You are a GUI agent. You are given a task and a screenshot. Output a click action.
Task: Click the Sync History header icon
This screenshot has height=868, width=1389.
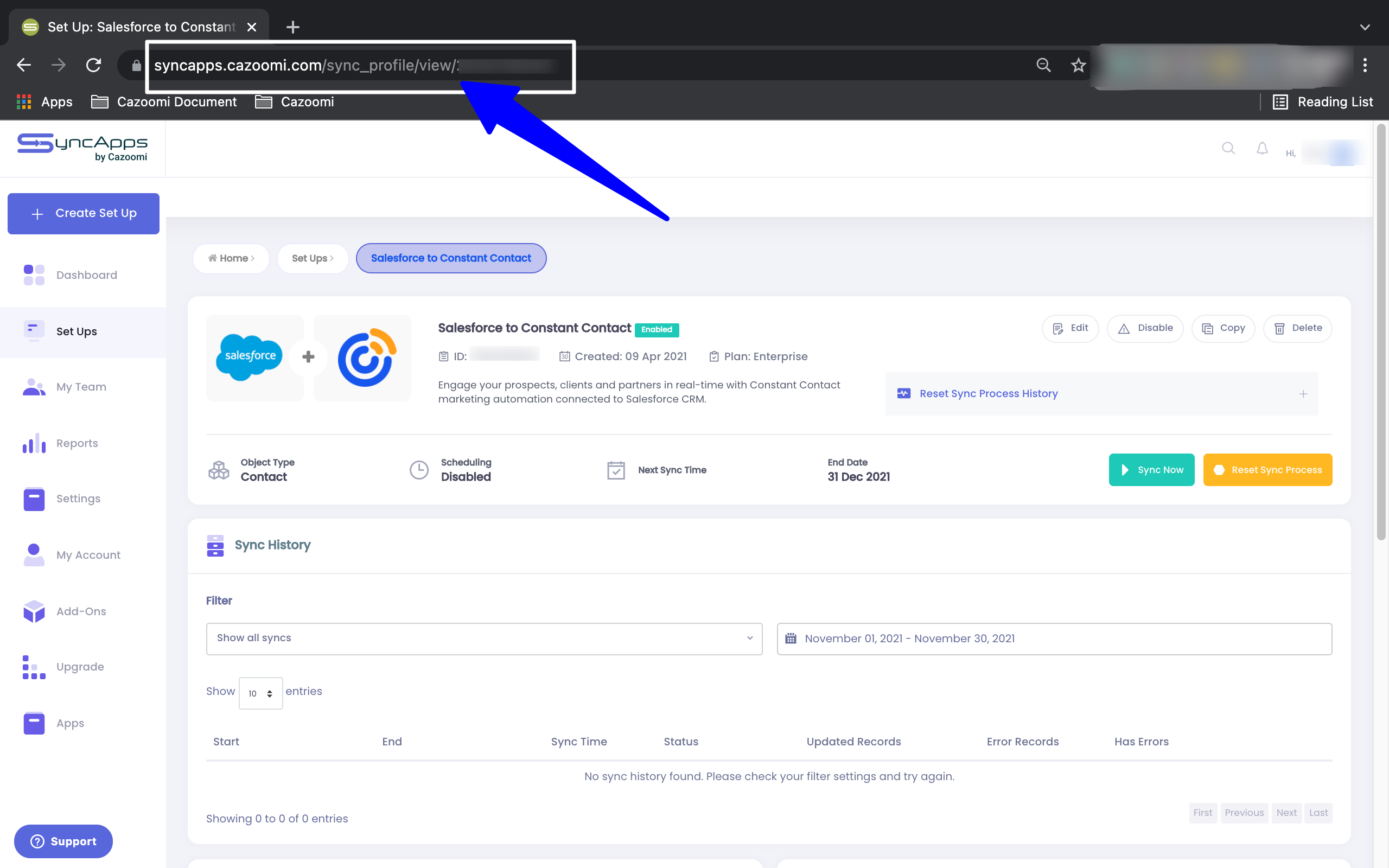(x=215, y=546)
